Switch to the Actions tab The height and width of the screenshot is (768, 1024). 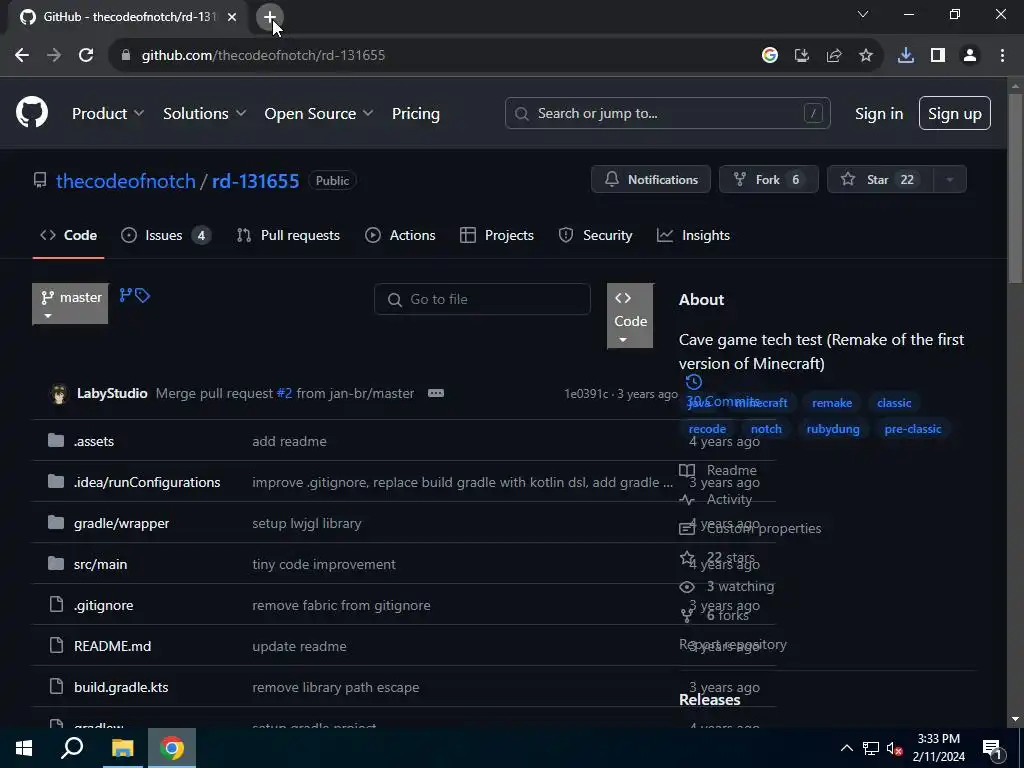click(400, 235)
